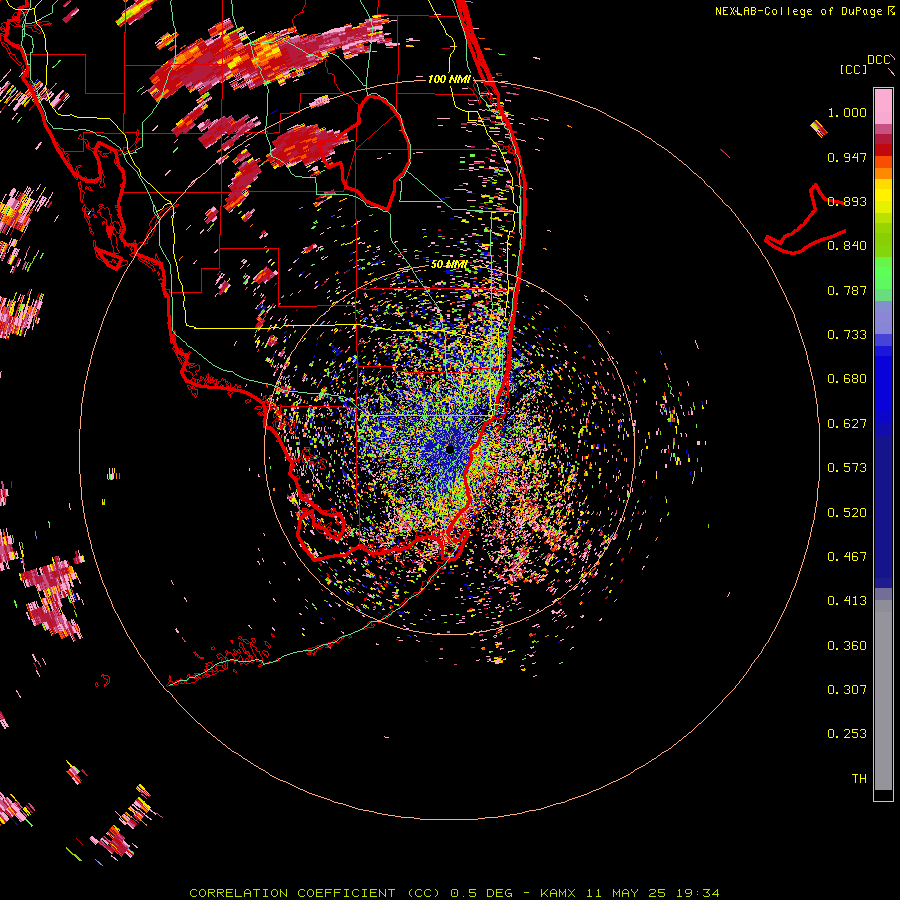Click the 0.573 legend value
The height and width of the screenshot is (900, 900).
pos(847,468)
